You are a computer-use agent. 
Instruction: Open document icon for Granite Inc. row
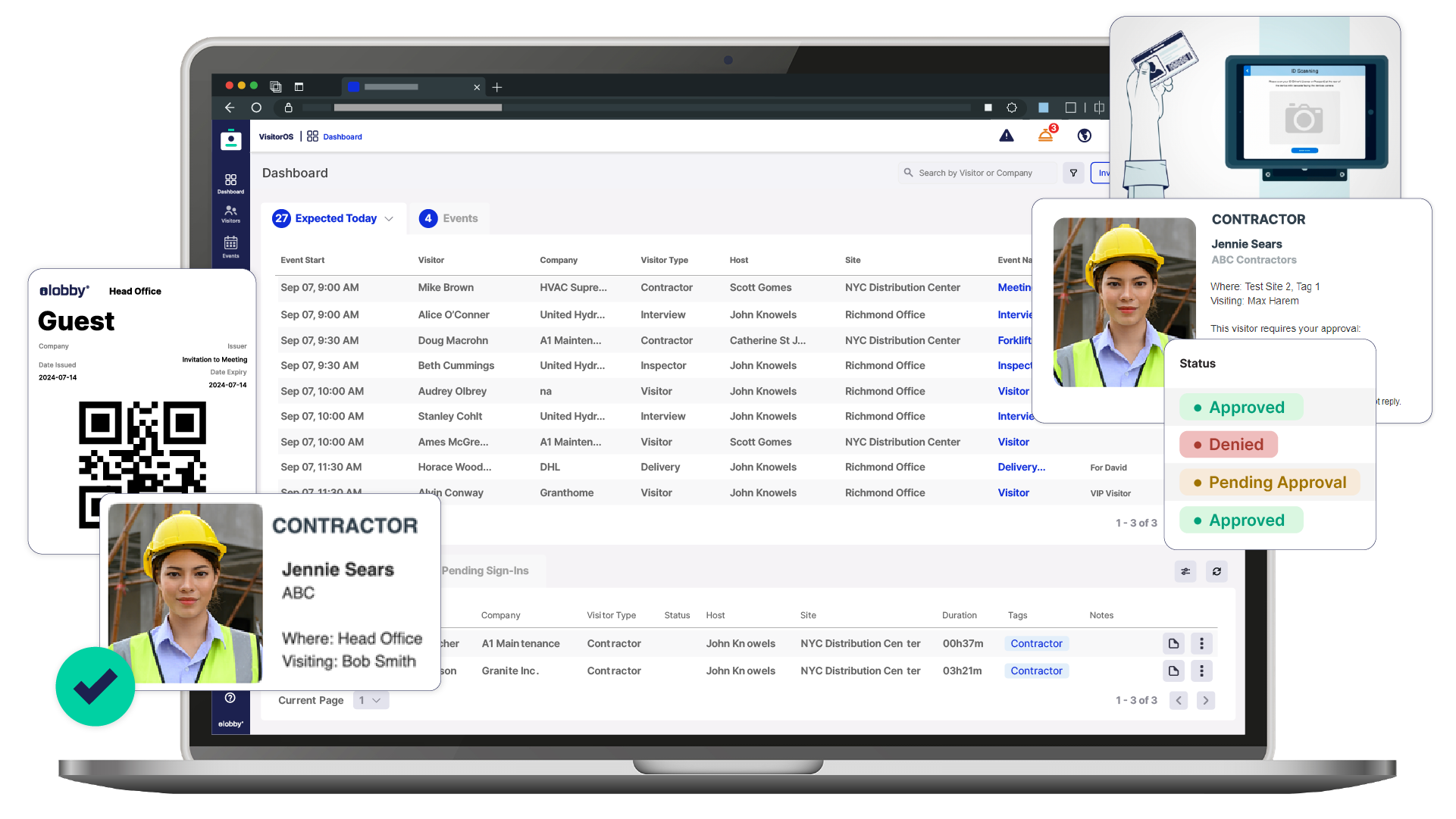coord(1173,671)
